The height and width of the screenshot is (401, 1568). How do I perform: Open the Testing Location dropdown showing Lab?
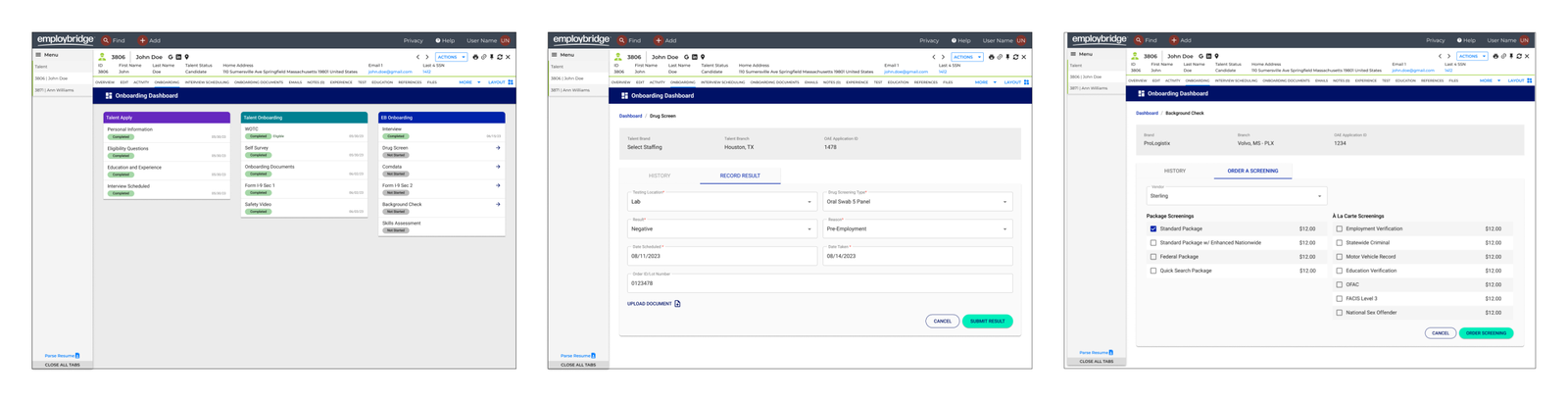[720, 202]
